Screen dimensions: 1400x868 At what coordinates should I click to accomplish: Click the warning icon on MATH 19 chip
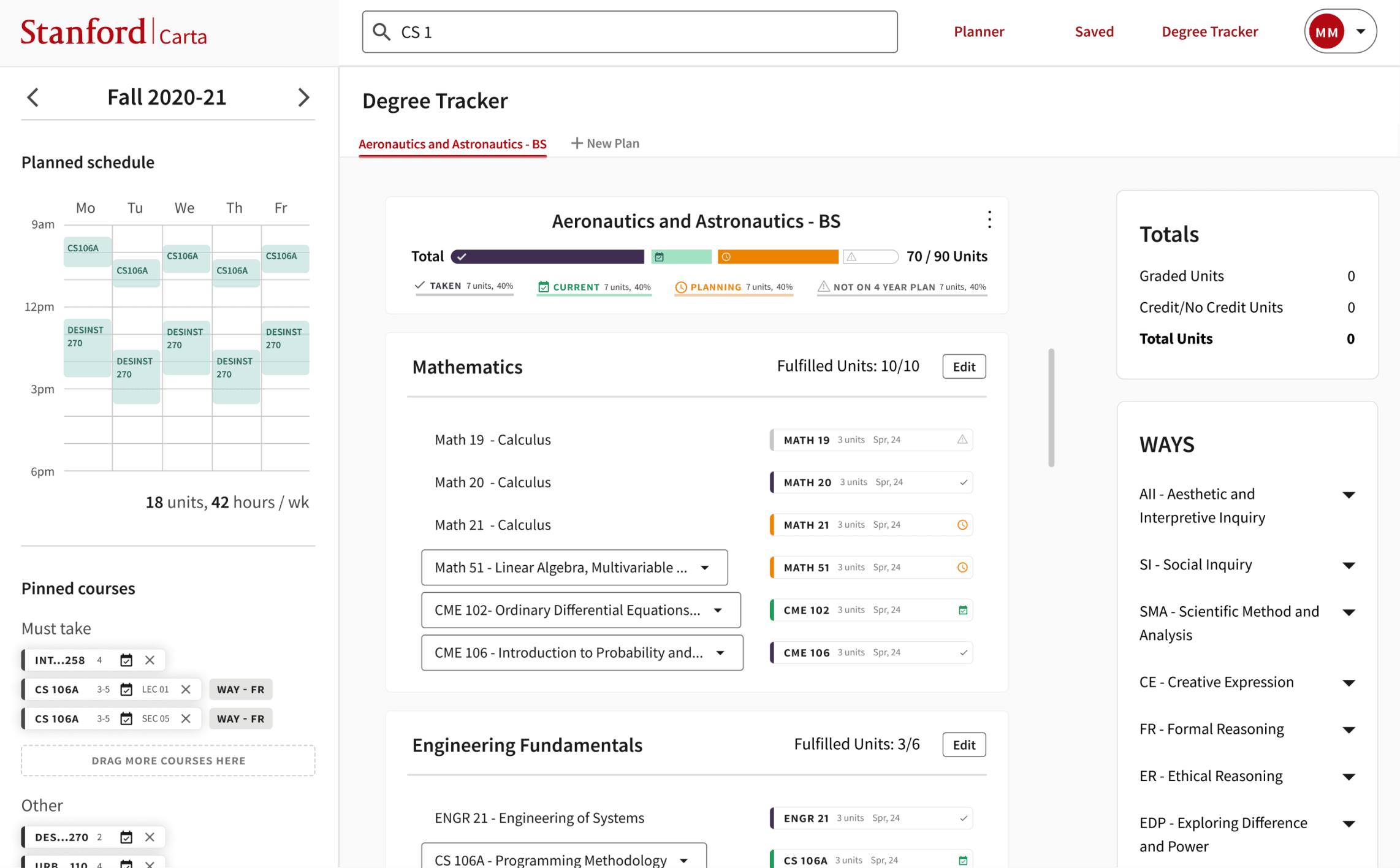point(962,440)
